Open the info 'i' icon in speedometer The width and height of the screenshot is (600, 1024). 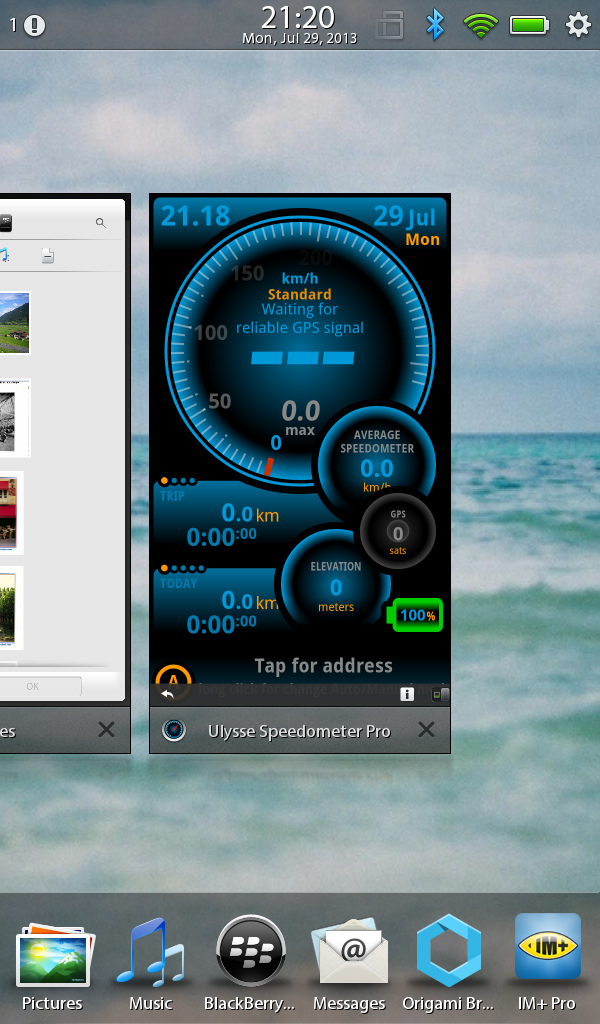tap(407, 694)
